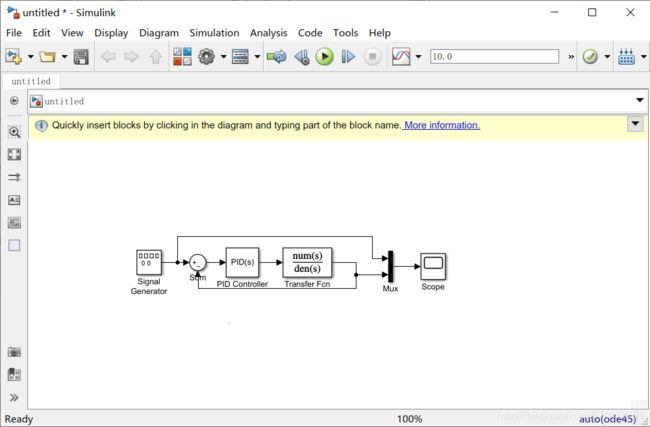650x427 pixels.
Task: Open the Simulation Data Inspector icon
Action: pos(401,56)
